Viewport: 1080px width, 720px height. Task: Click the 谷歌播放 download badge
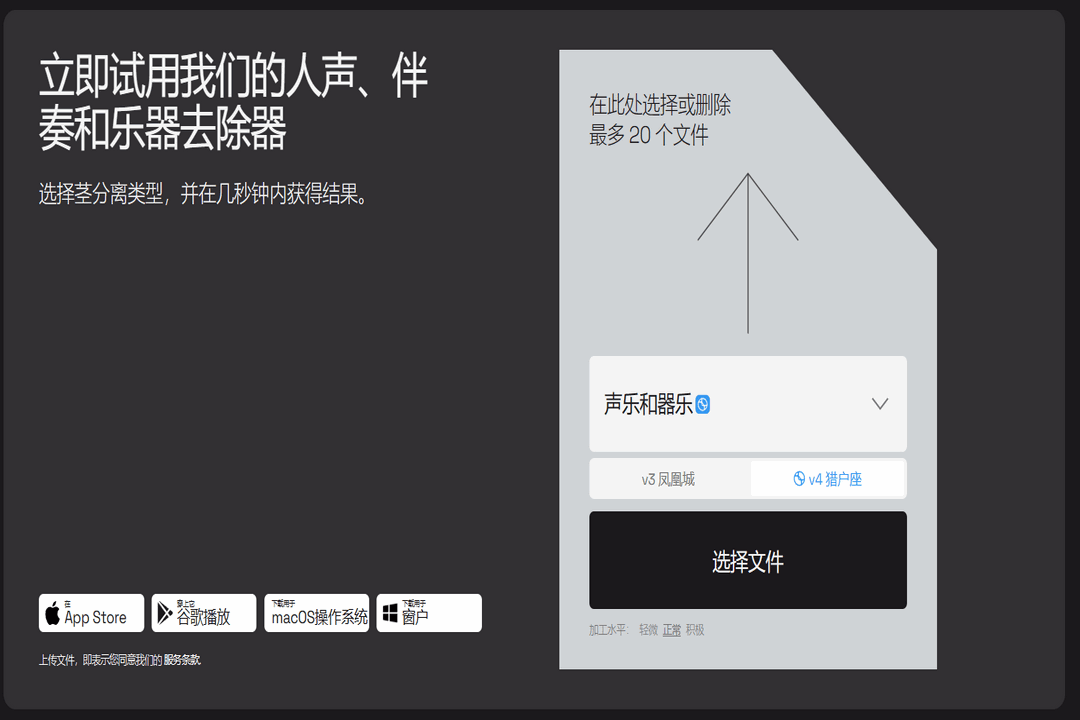coord(203,613)
